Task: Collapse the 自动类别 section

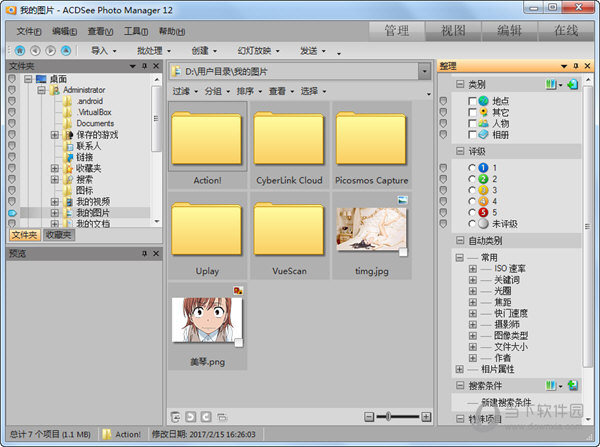Action: pos(460,240)
